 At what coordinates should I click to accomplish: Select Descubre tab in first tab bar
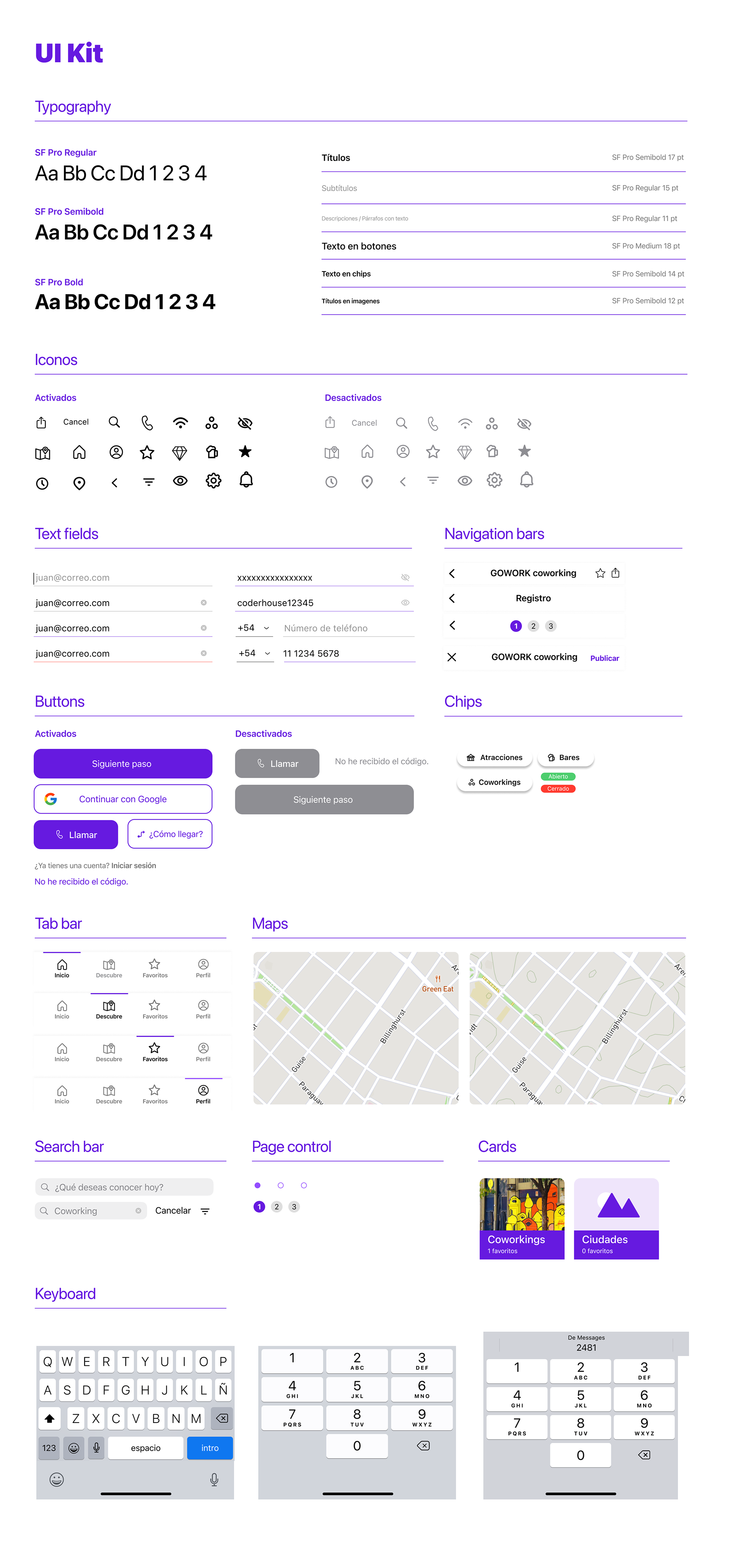[x=109, y=968]
